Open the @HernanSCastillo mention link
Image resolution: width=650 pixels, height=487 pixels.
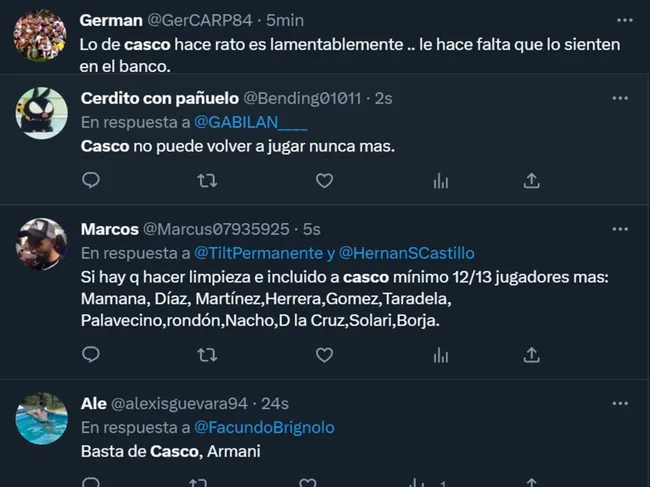(407, 253)
